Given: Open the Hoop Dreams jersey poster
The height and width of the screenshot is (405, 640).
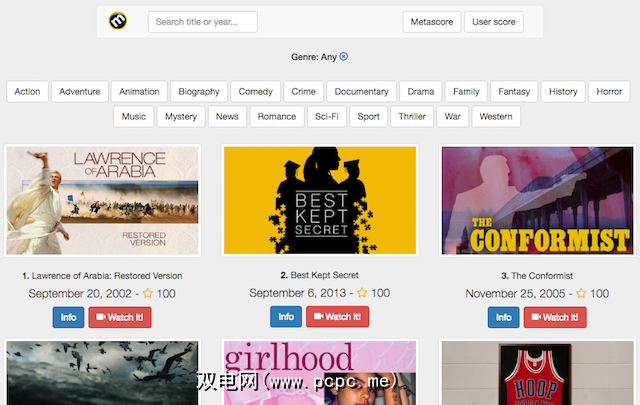Looking at the screenshot, I should 538,372.
